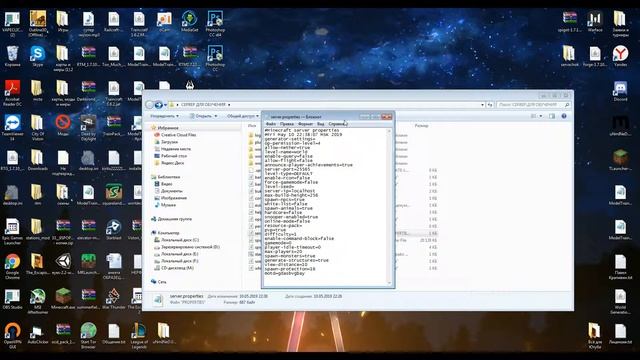This screenshot has height=360, width=640.
Task: Click the Skype desktop icon
Action: [x=37, y=57]
